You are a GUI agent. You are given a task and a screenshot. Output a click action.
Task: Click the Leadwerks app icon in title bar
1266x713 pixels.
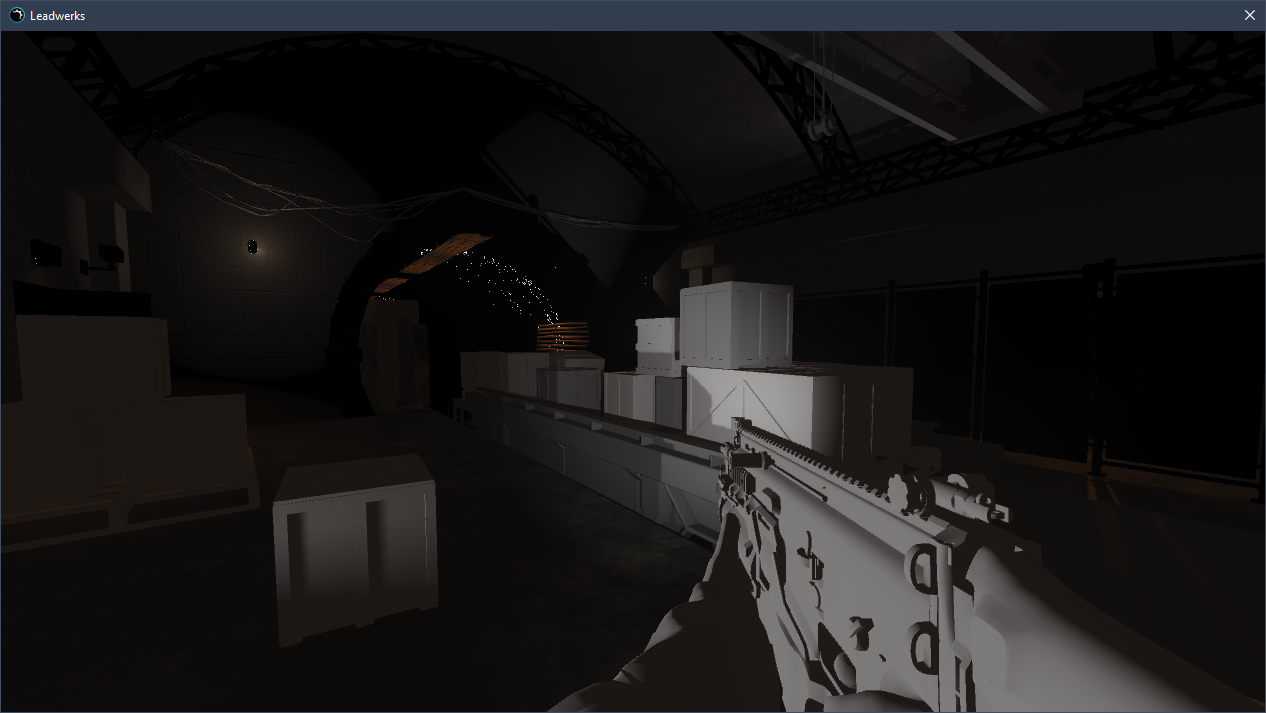click(x=16, y=15)
